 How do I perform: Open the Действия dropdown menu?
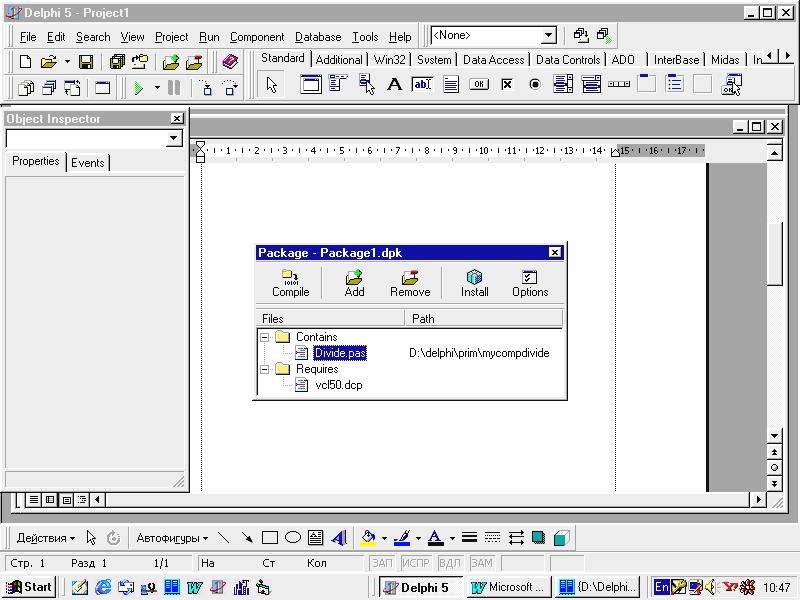(x=46, y=538)
